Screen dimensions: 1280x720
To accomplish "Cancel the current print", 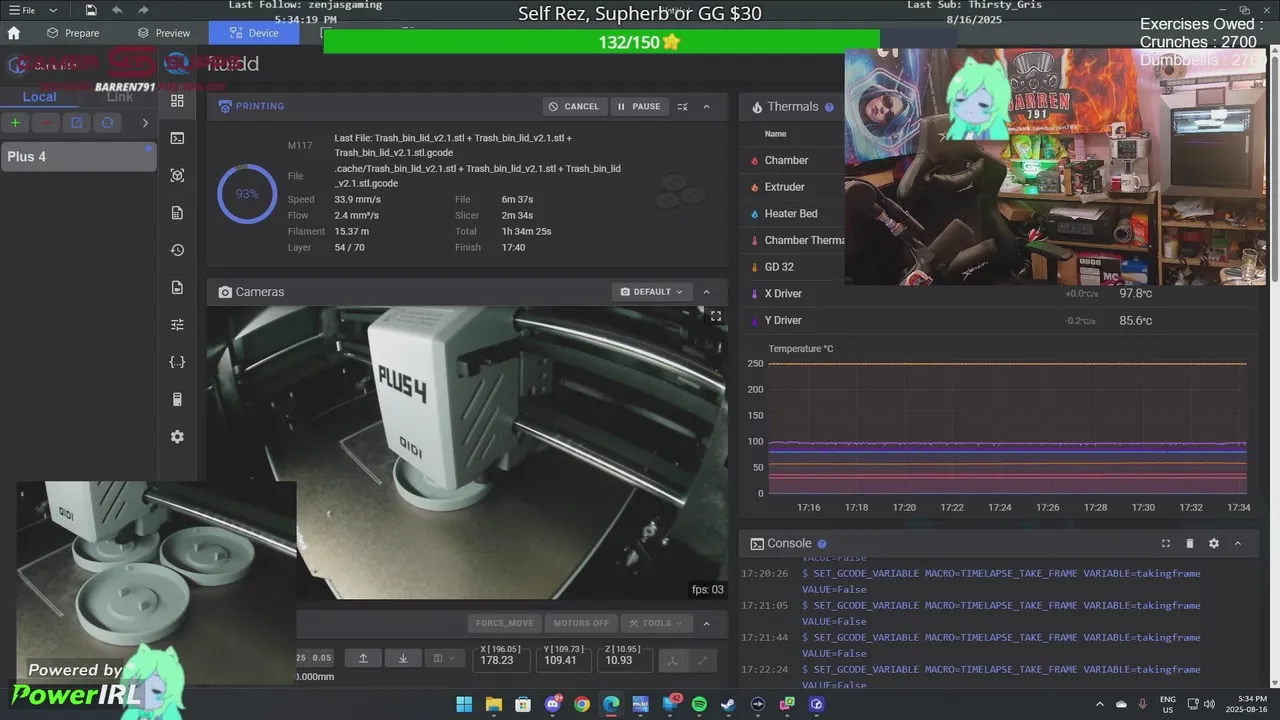I will click(575, 107).
